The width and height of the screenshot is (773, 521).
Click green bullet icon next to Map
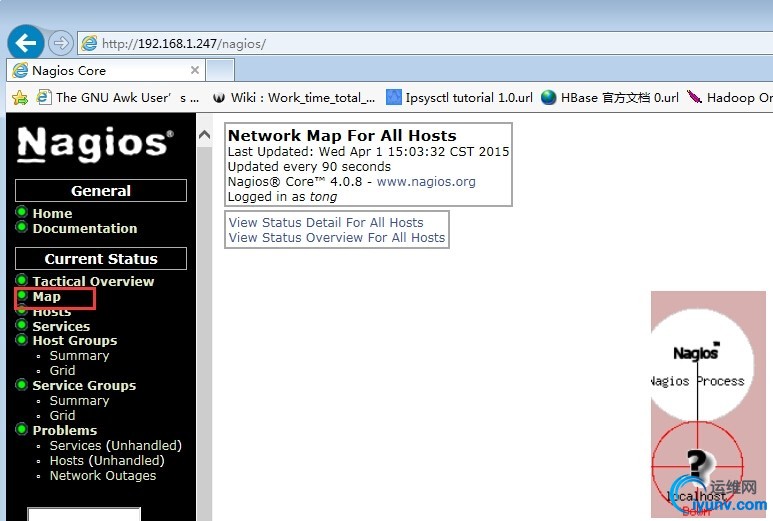[x=21, y=295]
